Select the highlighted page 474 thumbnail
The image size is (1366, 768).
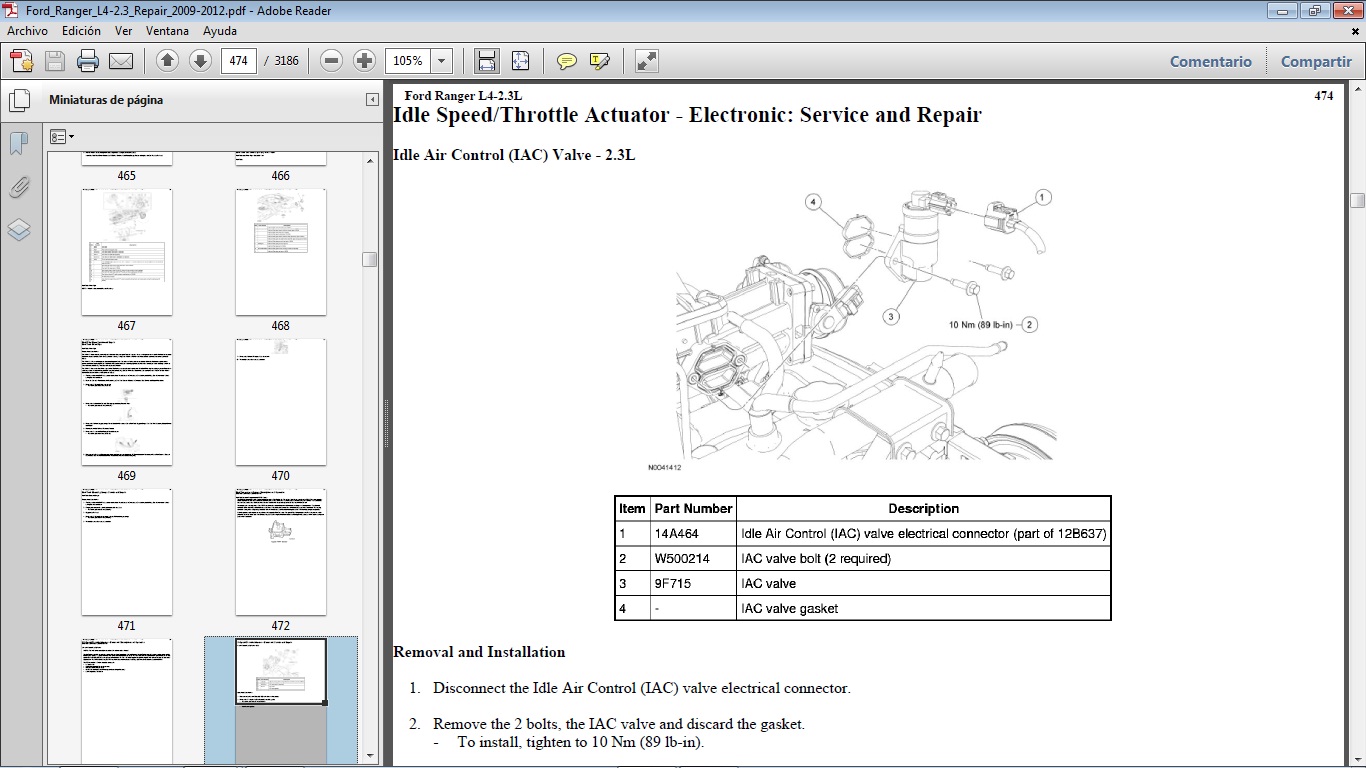point(281,700)
